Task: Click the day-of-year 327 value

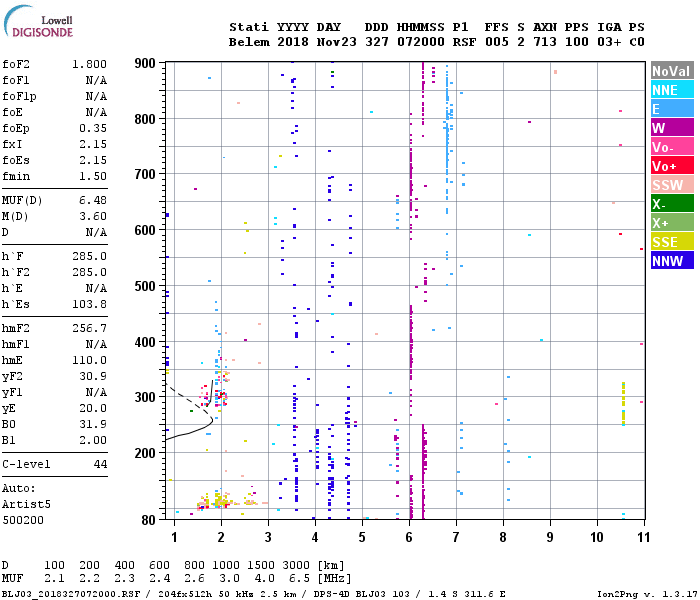Action: coord(377,42)
